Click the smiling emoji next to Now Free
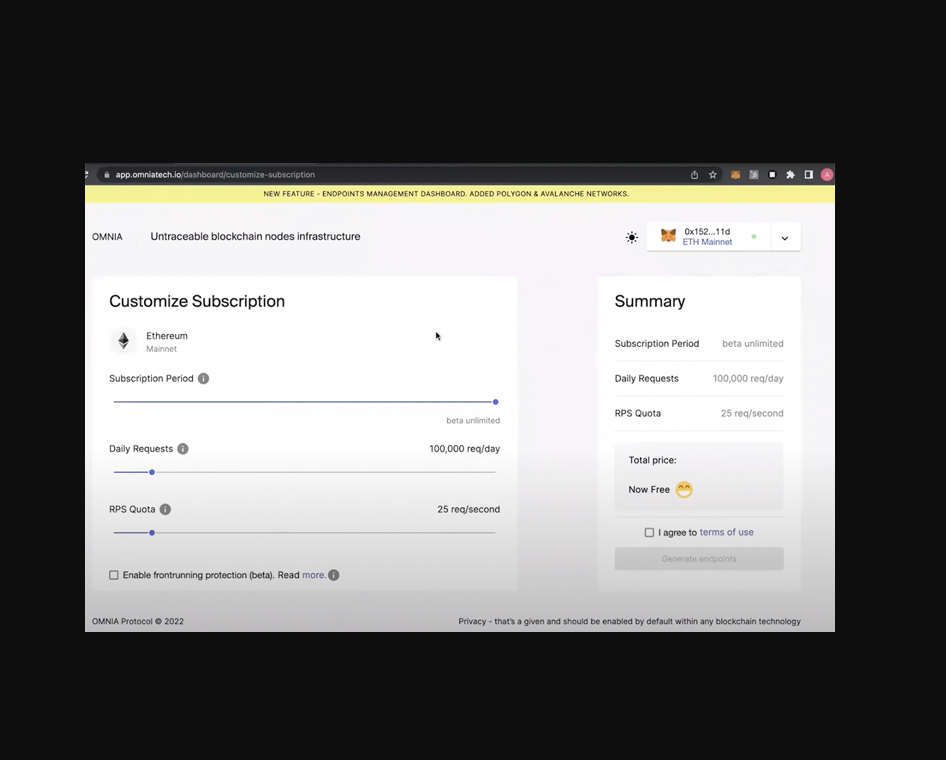The width and height of the screenshot is (946, 760). pos(684,490)
